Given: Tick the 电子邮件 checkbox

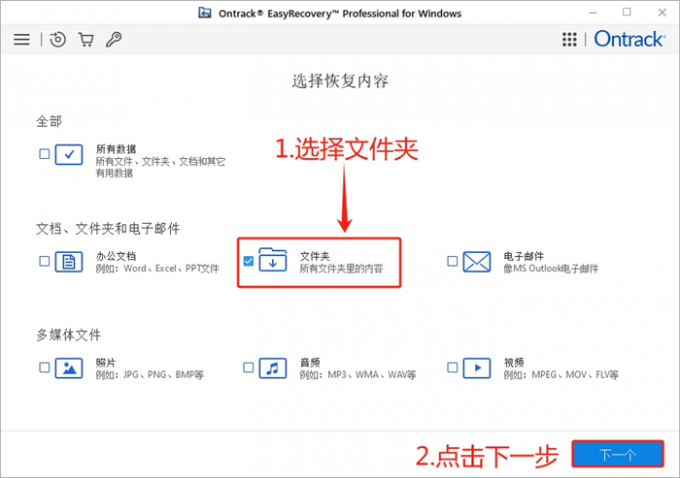Looking at the screenshot, I should pos(452,261).
